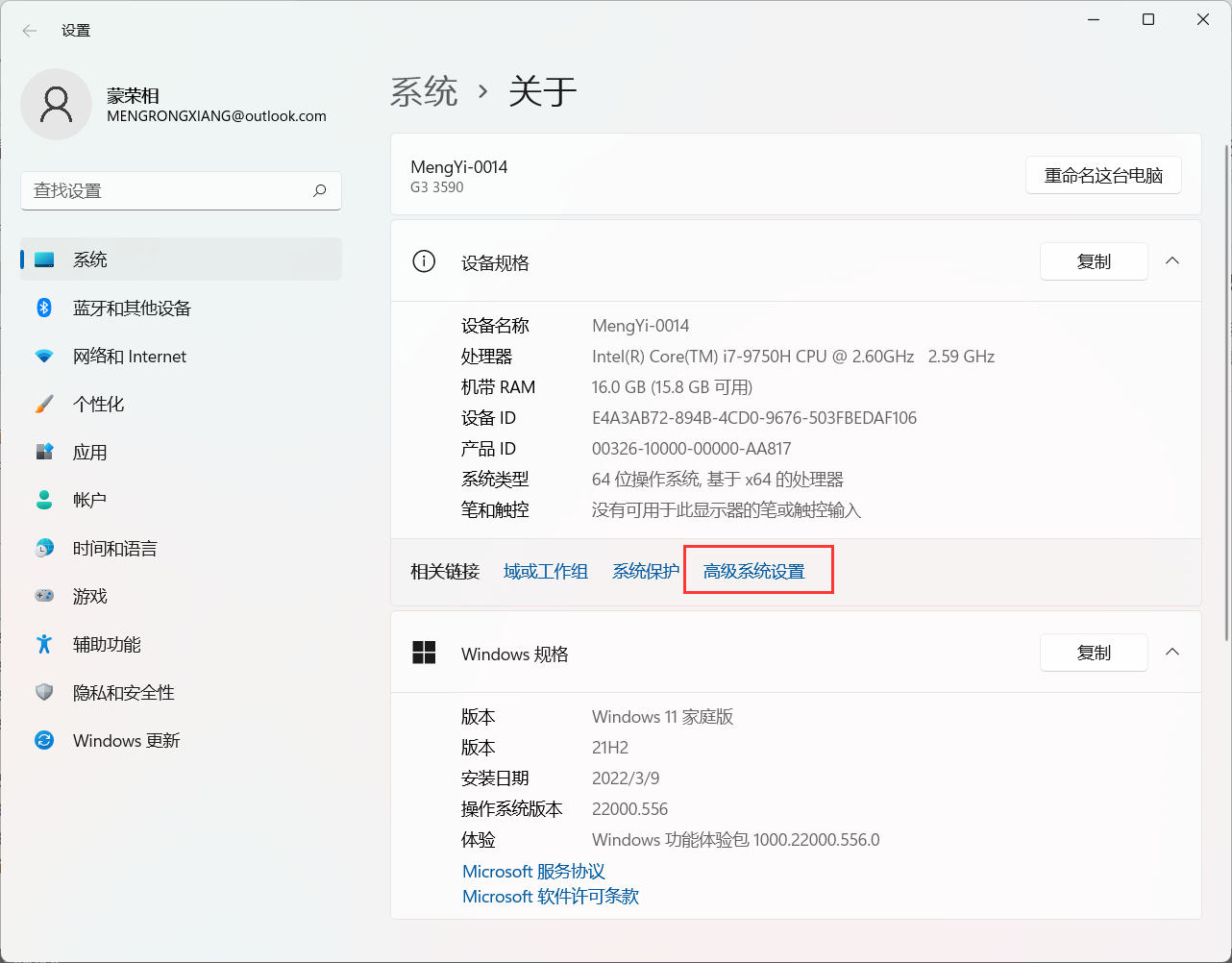The width and height of the screenshot is (1232, 963).
Task: Click the model text G3 3590
Action: tap(437, 187)
